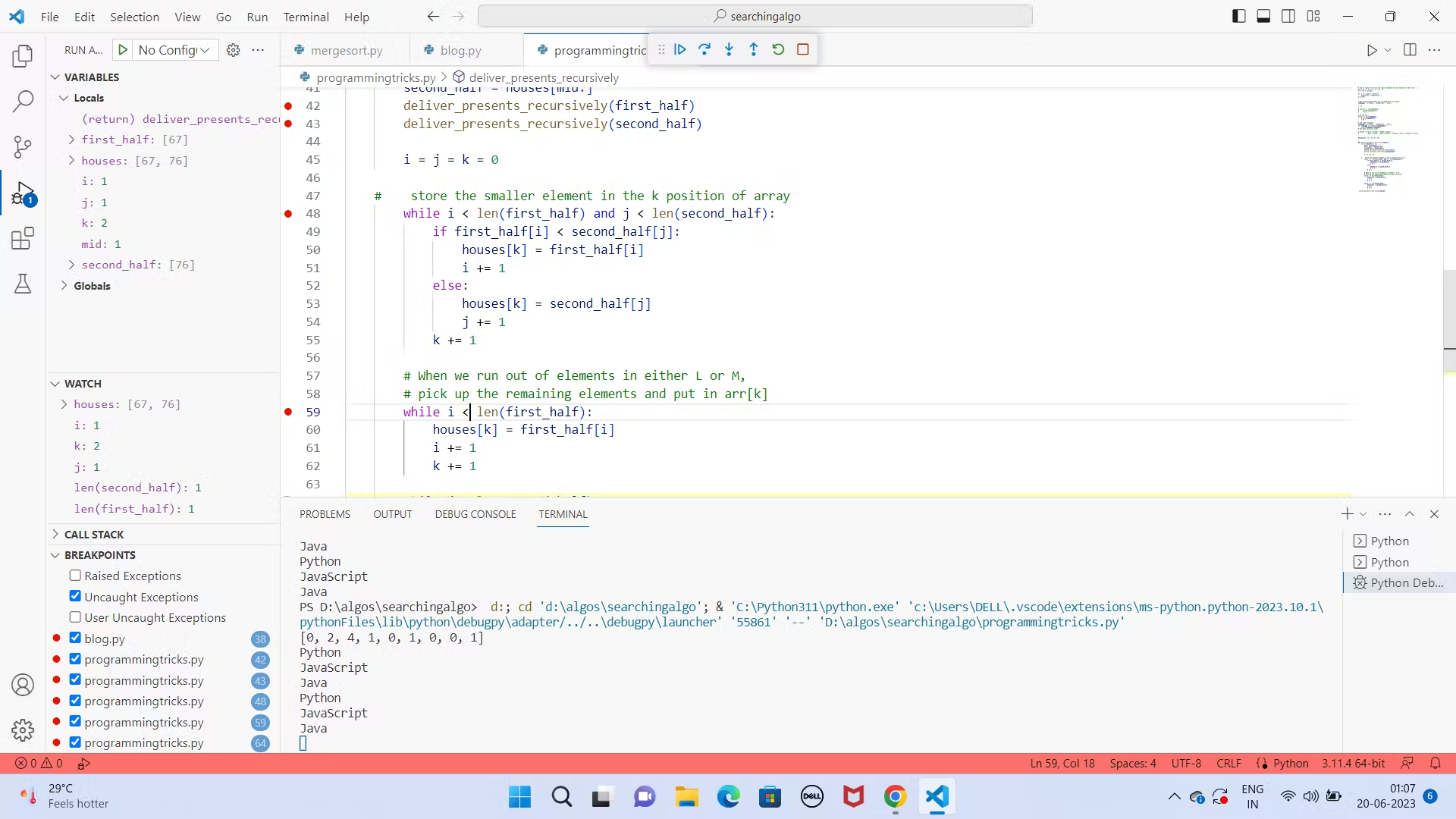Open Customize Layout icon
The width and height of the screenshot is (1456, 819).
1313,16
